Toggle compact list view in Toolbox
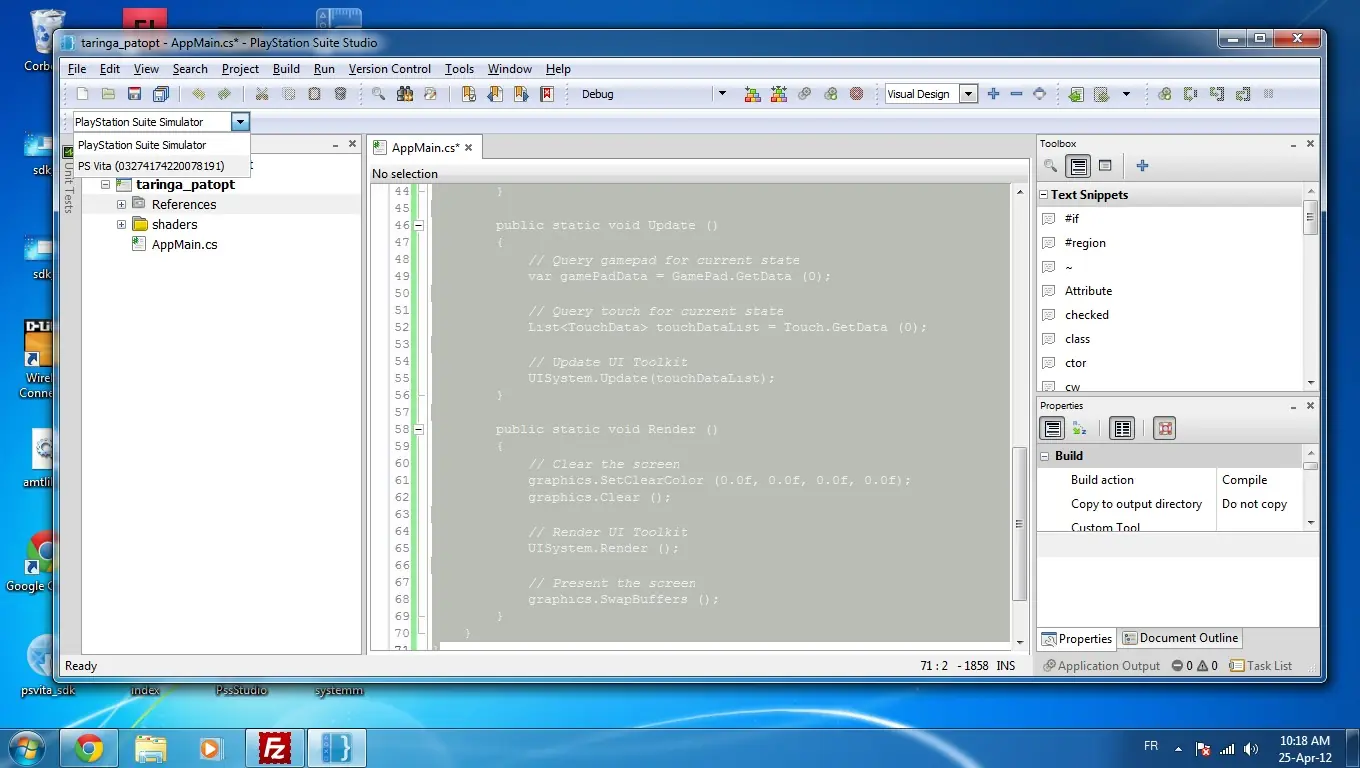 point(1105,166)
